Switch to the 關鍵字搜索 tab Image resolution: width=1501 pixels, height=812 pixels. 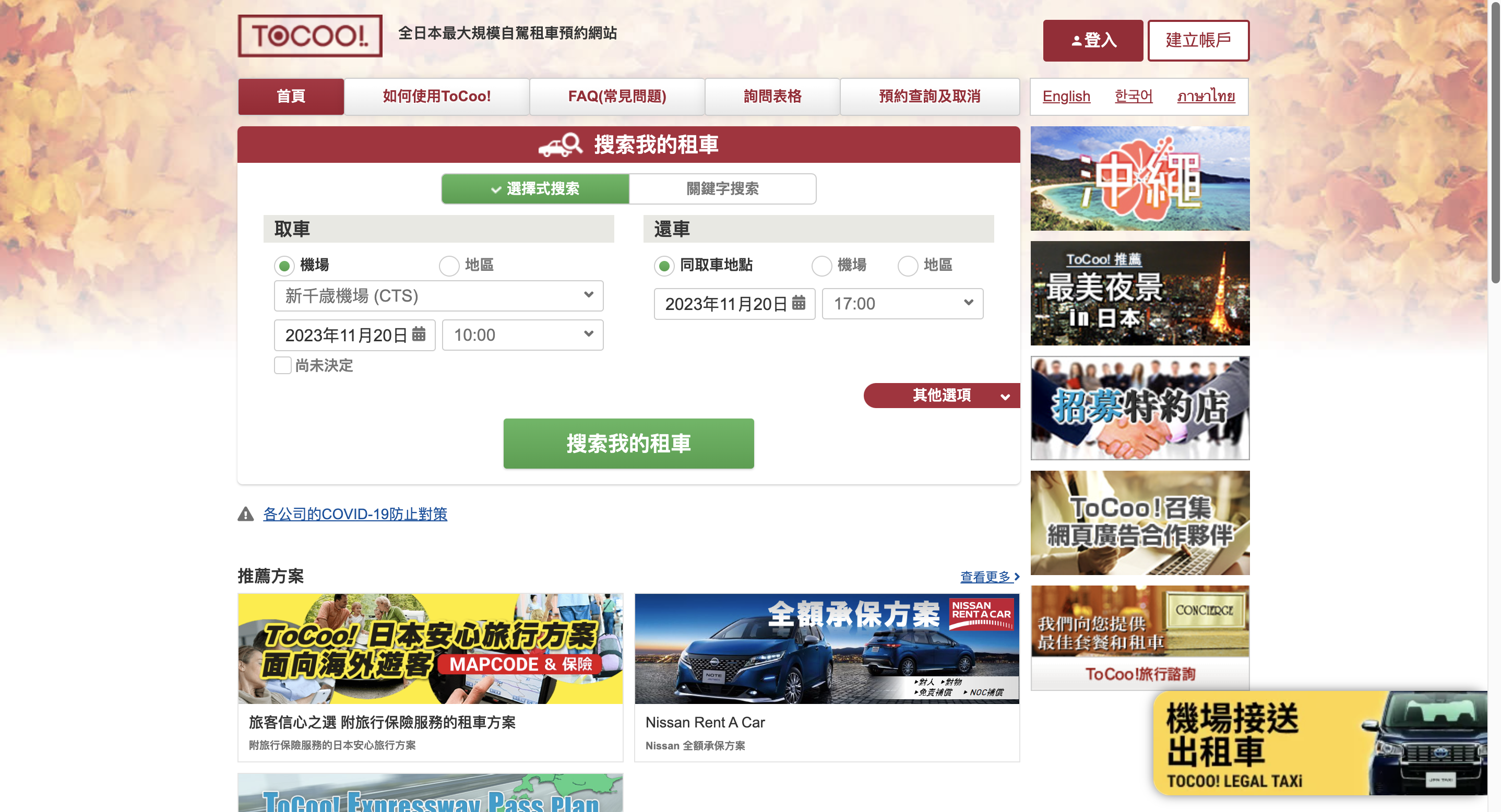722,189
